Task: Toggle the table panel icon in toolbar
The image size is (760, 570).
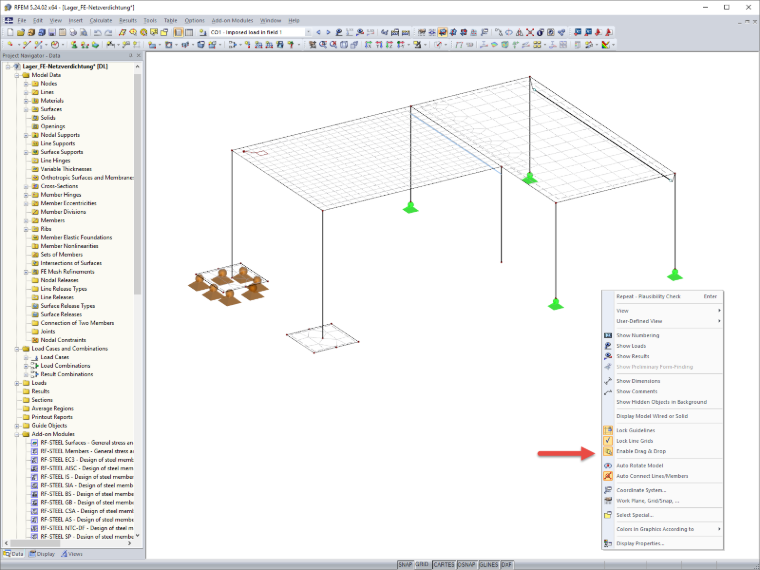Action: (189, 32)
